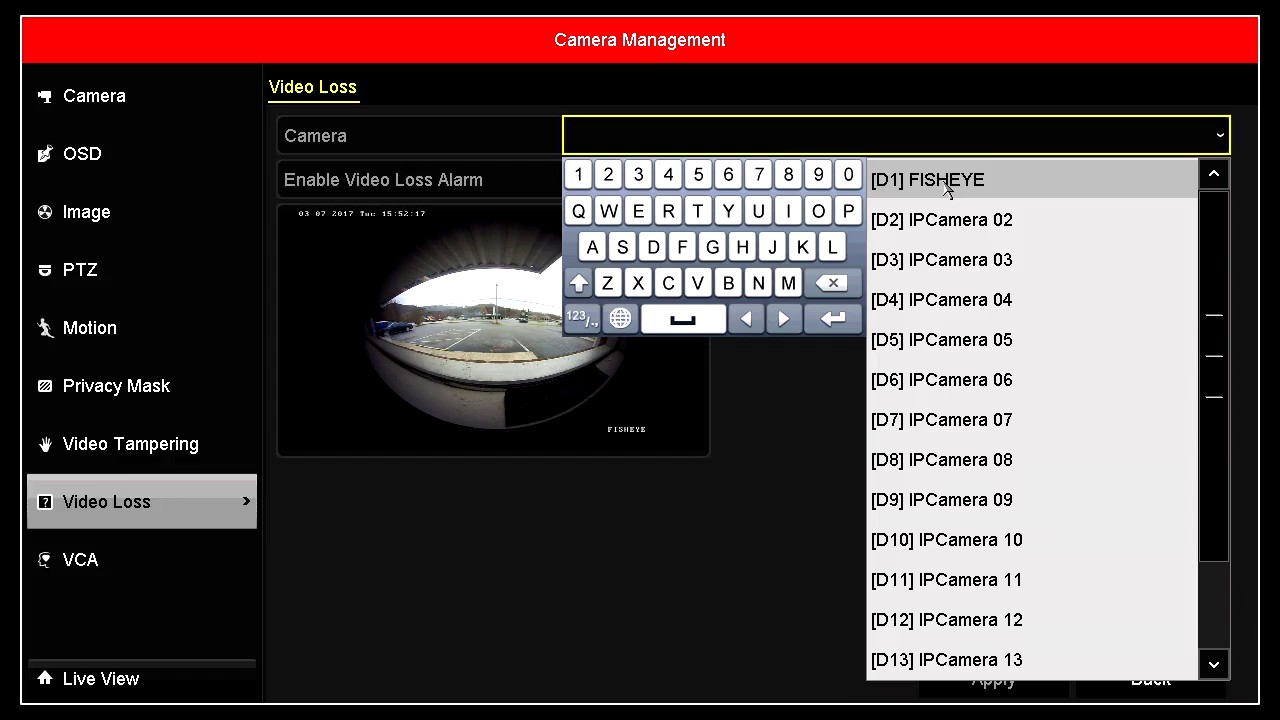Select [D7] IPCamera 07
This screenshot has width=1280, height=720.
tap(1032, 420)
